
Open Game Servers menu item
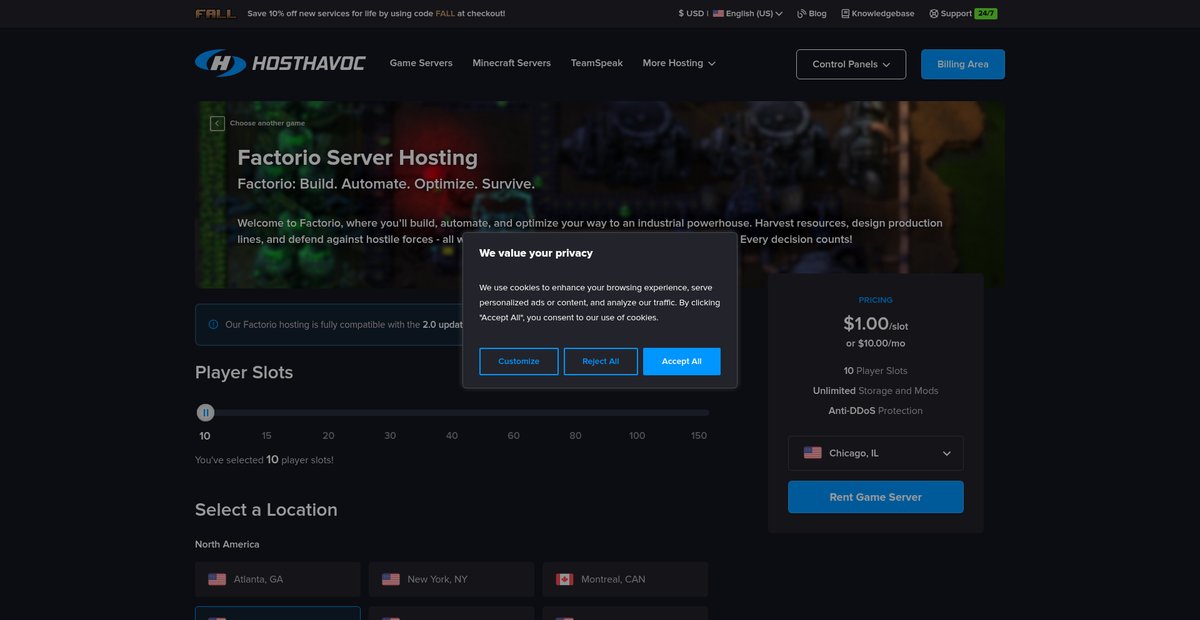tap(421, 63)
